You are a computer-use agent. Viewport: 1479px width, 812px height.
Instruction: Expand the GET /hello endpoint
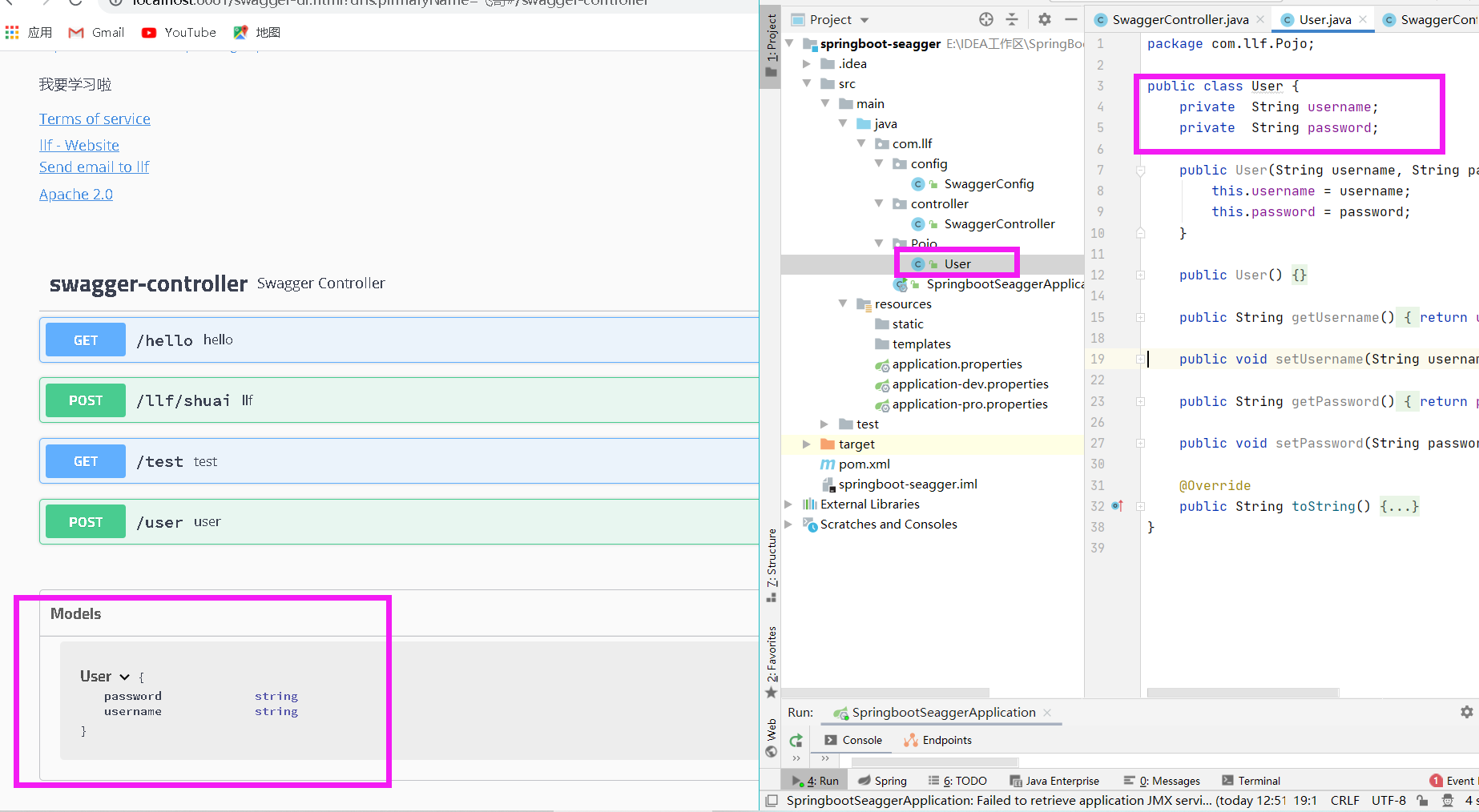[399, 340]
